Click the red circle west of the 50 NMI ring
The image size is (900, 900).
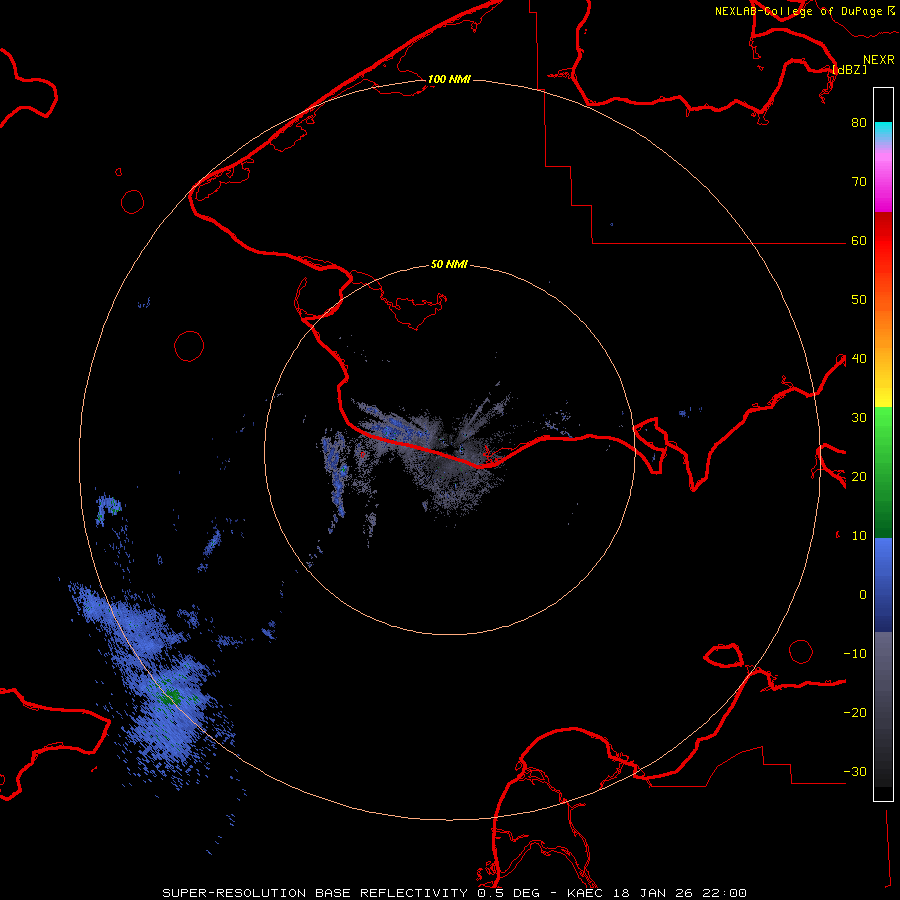(x=189, y=346)
